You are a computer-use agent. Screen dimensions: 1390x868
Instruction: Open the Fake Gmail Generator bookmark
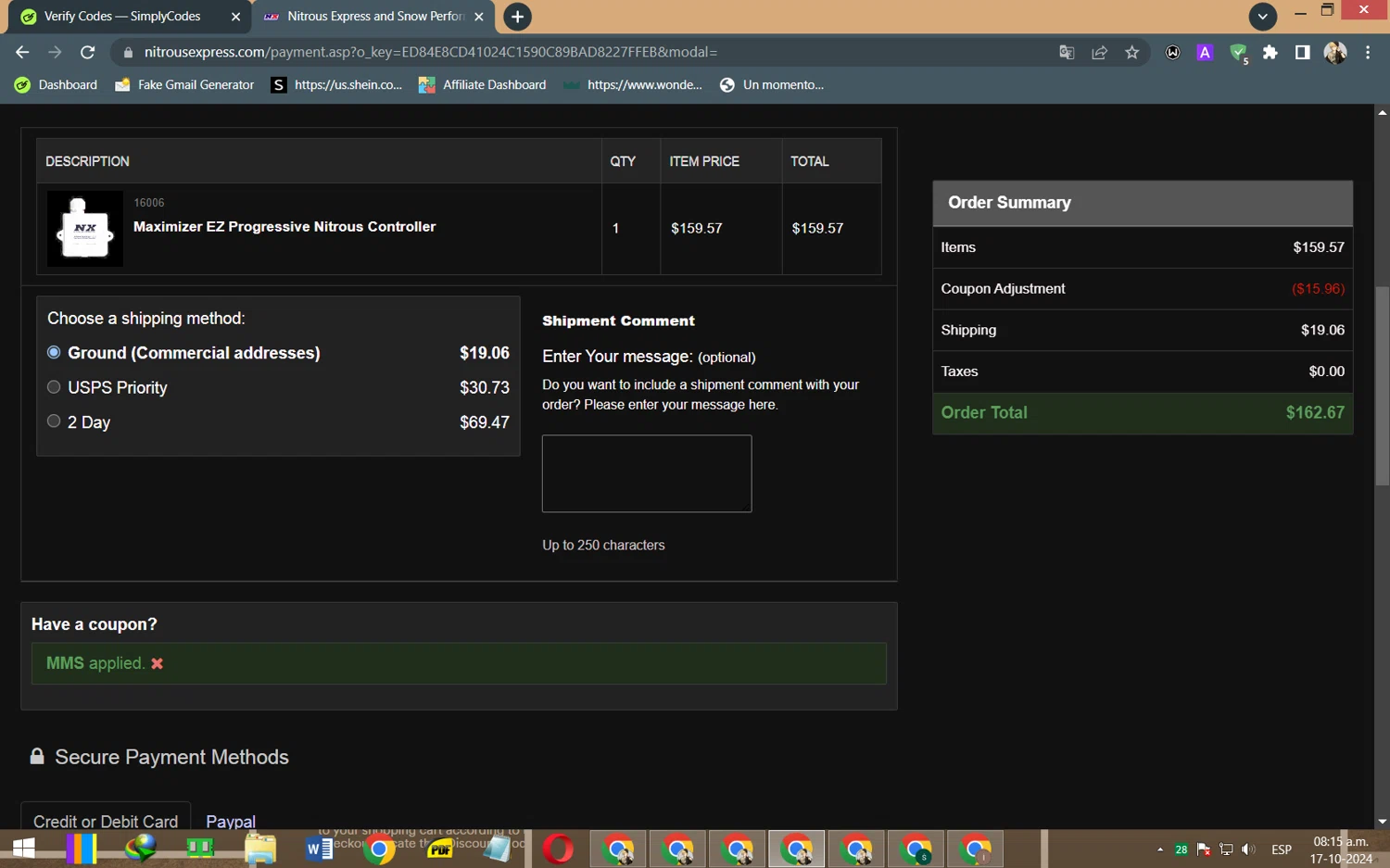(184, 85)
